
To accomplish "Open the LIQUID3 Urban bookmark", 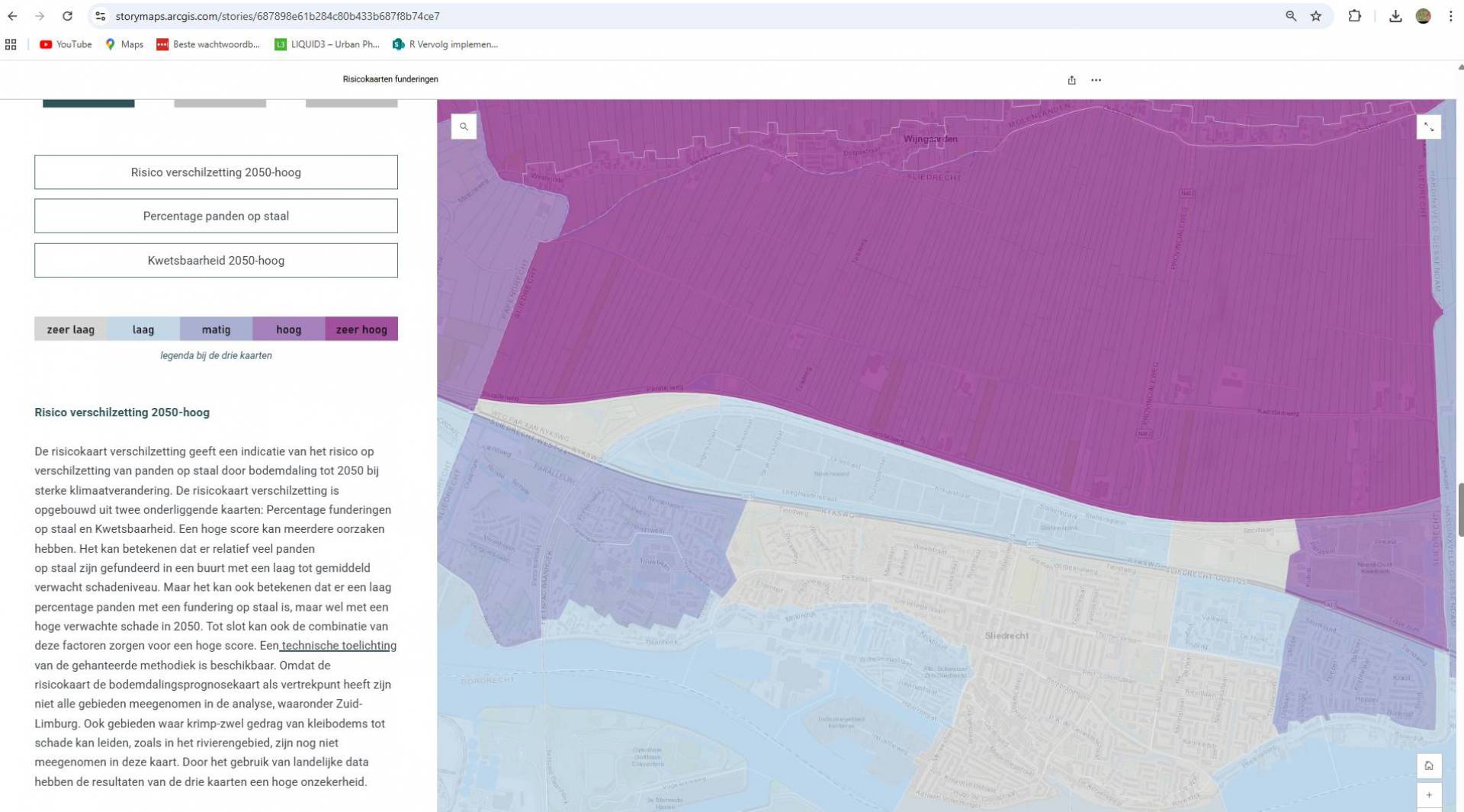I will coord(327,44).
